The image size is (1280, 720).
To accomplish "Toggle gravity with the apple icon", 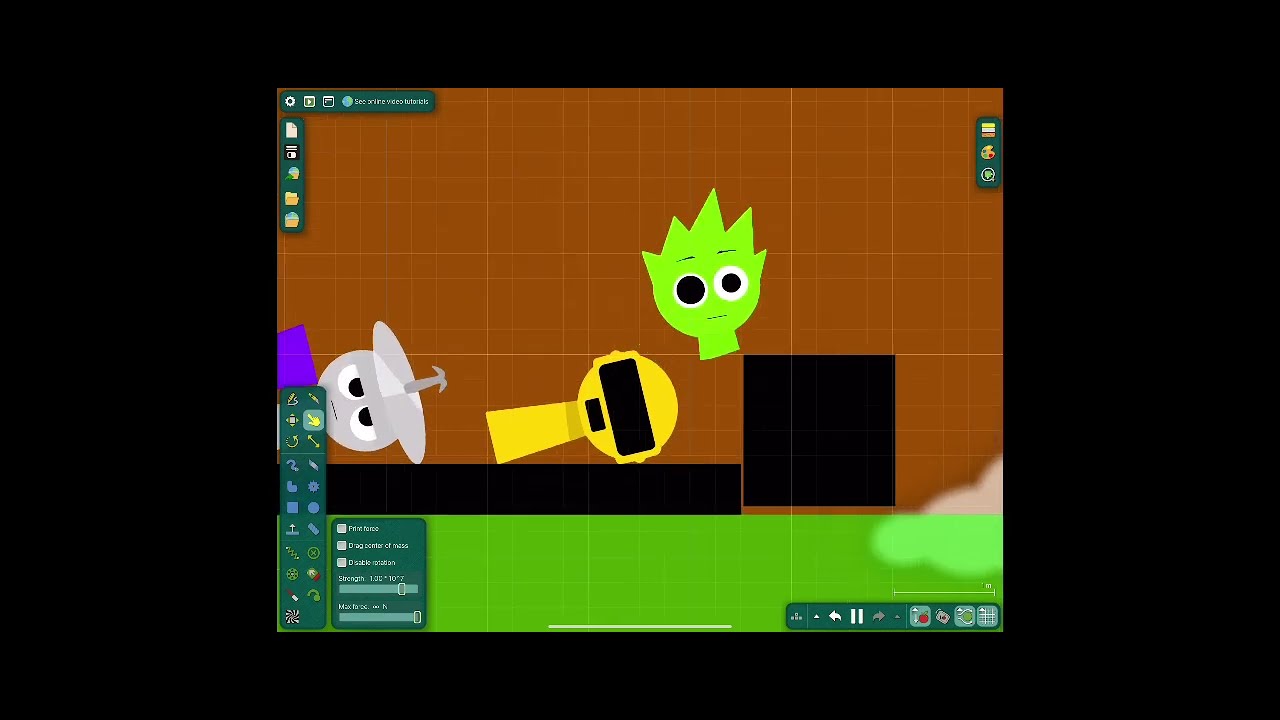I will click(x=920, y=617).
